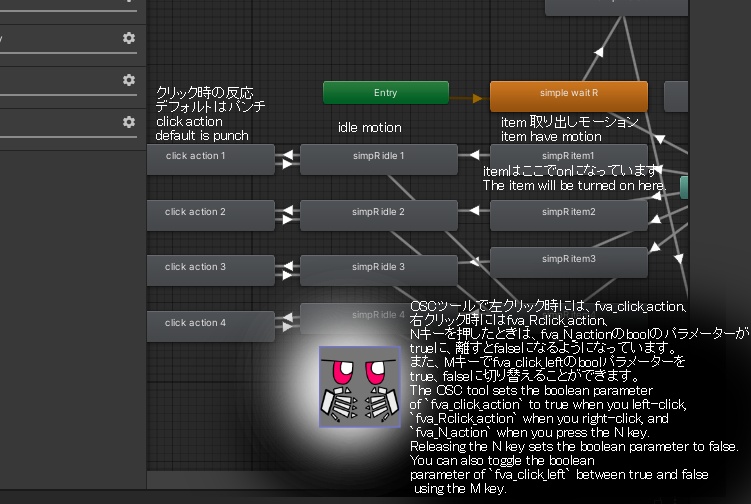This screenshot has height=504, width=751.
Task: Select the transition arrow from simpR item1 to simpR idle 1
Action: [x=474, y=155]
